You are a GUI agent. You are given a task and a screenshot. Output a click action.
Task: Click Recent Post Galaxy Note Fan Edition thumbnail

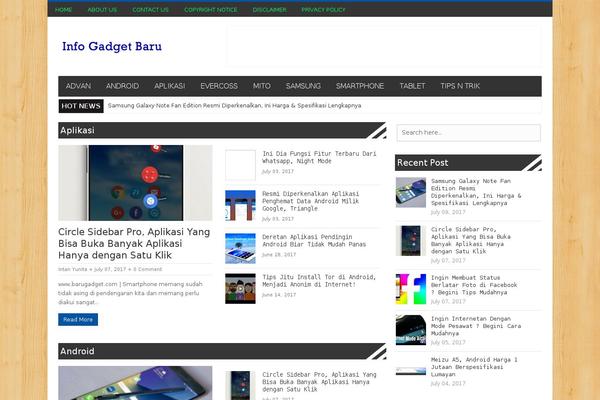pos(411,193)
